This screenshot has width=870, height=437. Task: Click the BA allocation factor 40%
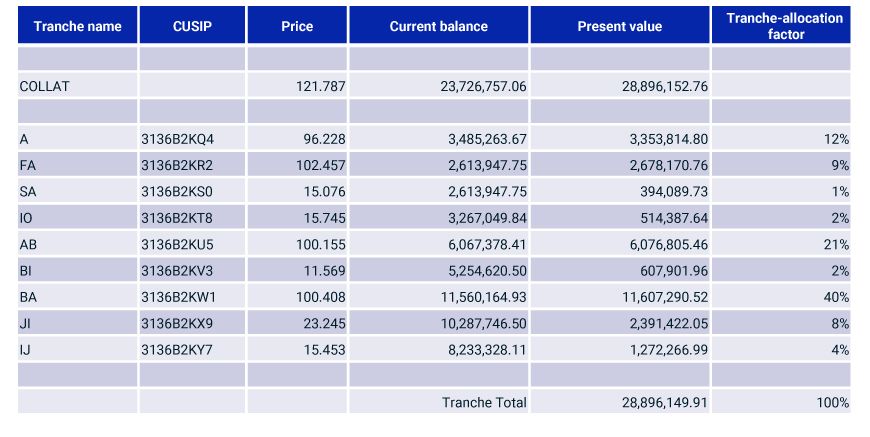click(x=836, y=297)
